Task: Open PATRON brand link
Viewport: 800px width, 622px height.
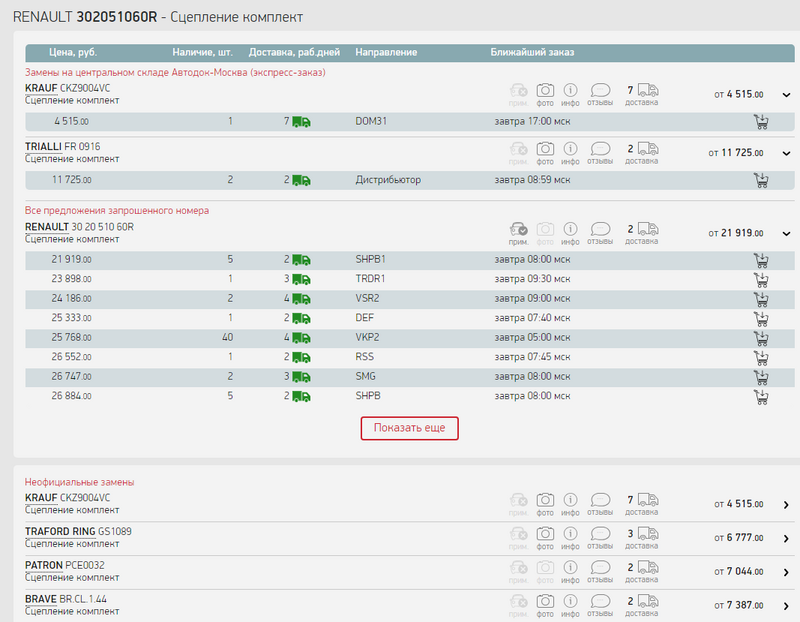Action: tap(44, 565)
